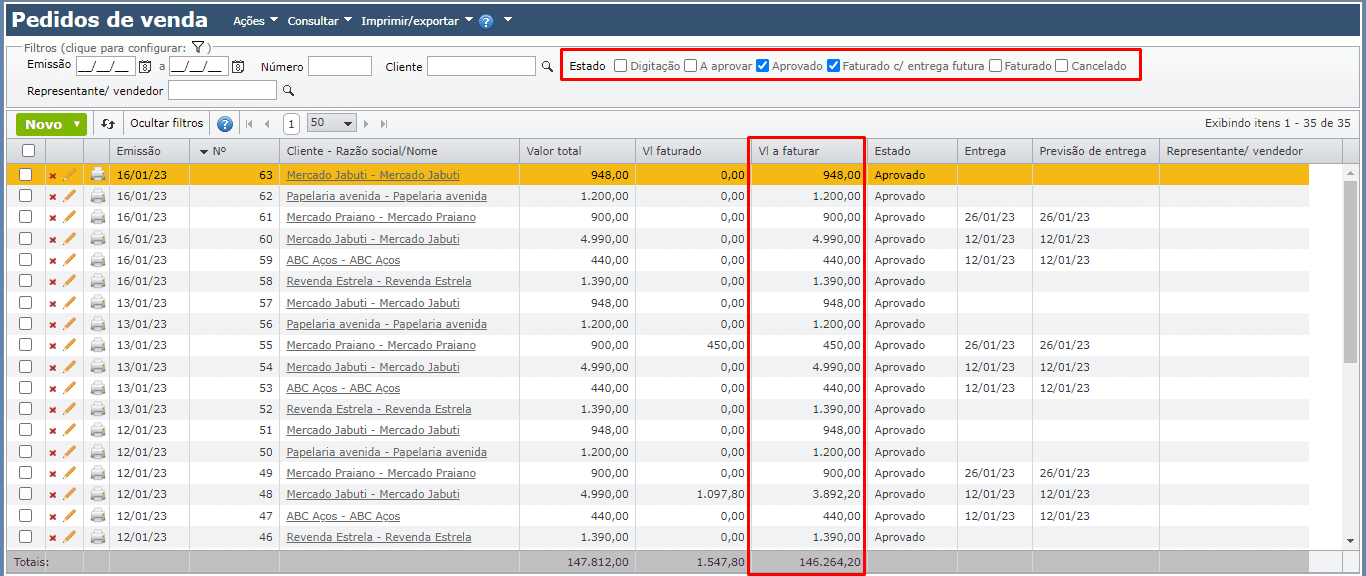Open the Consultar menu
This screenshot has width=1366, height=576.
point(319,21)
